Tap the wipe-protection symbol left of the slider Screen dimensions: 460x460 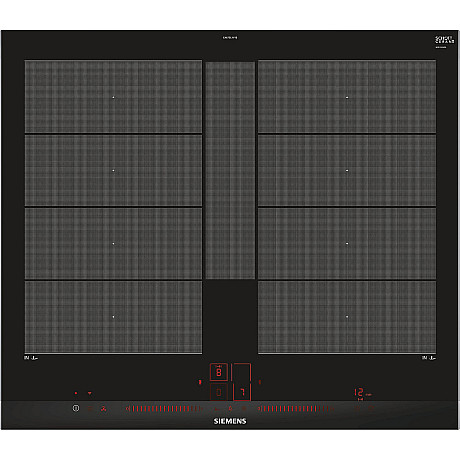coord(104,408)
